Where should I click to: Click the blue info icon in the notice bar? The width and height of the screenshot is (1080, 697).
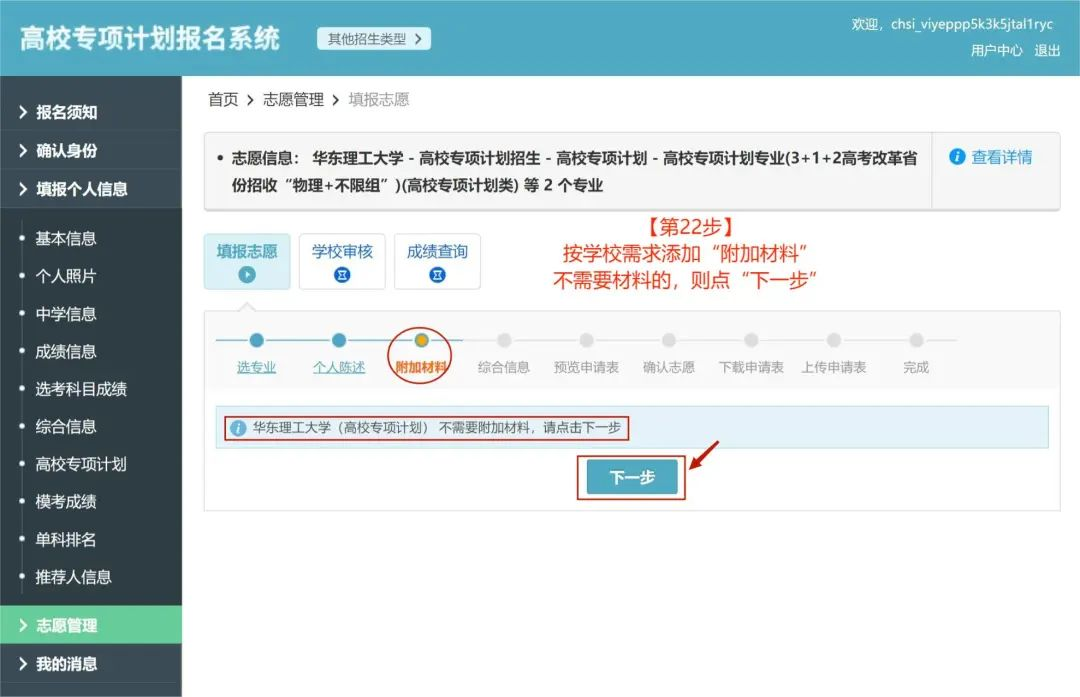coord(237,427)
